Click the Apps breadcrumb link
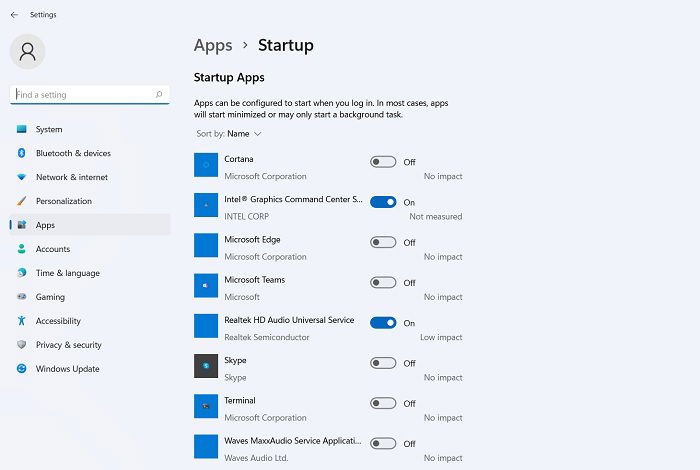 click(213, 46)
